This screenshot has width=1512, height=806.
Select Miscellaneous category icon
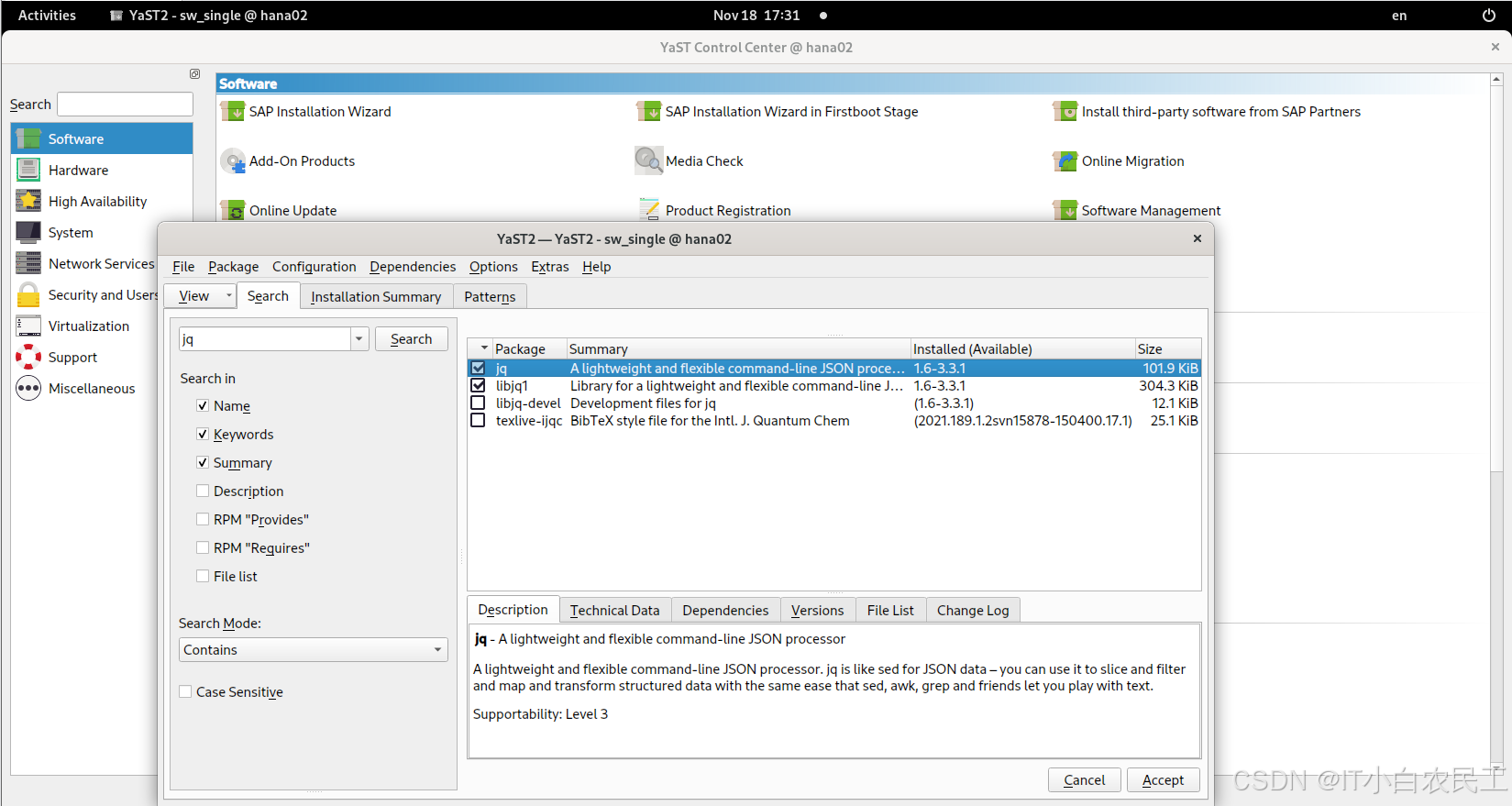[28, 388]
